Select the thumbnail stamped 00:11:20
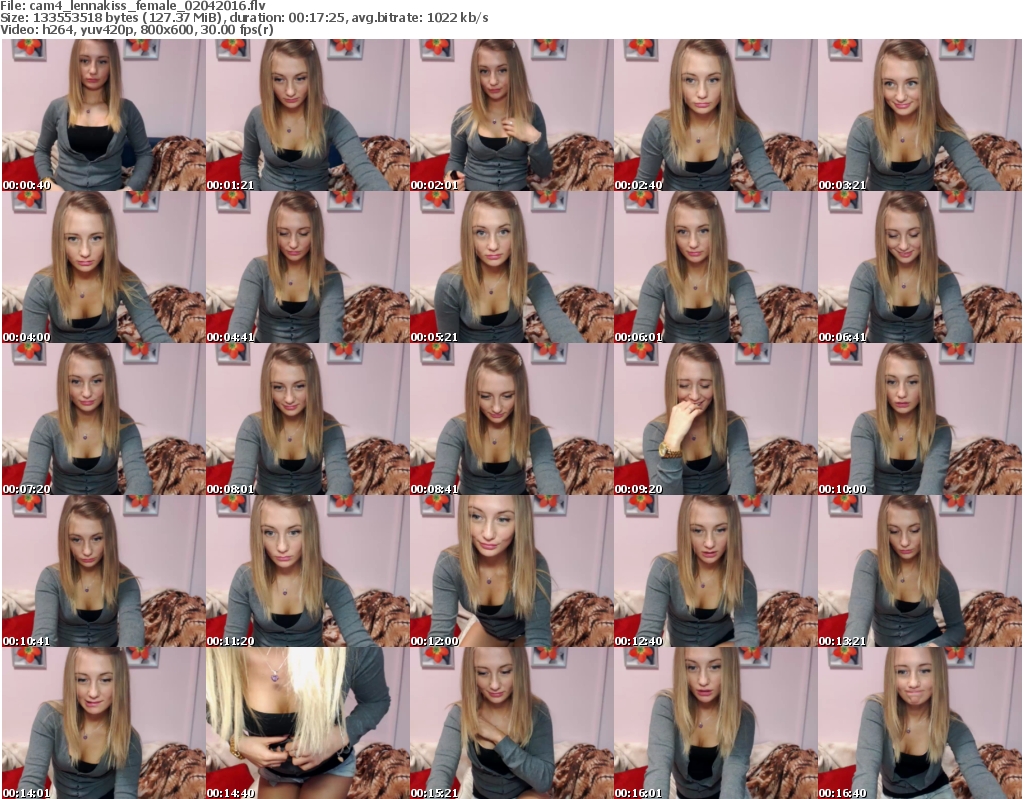This screenshot has width=1024, height=799. pos(308,571)
